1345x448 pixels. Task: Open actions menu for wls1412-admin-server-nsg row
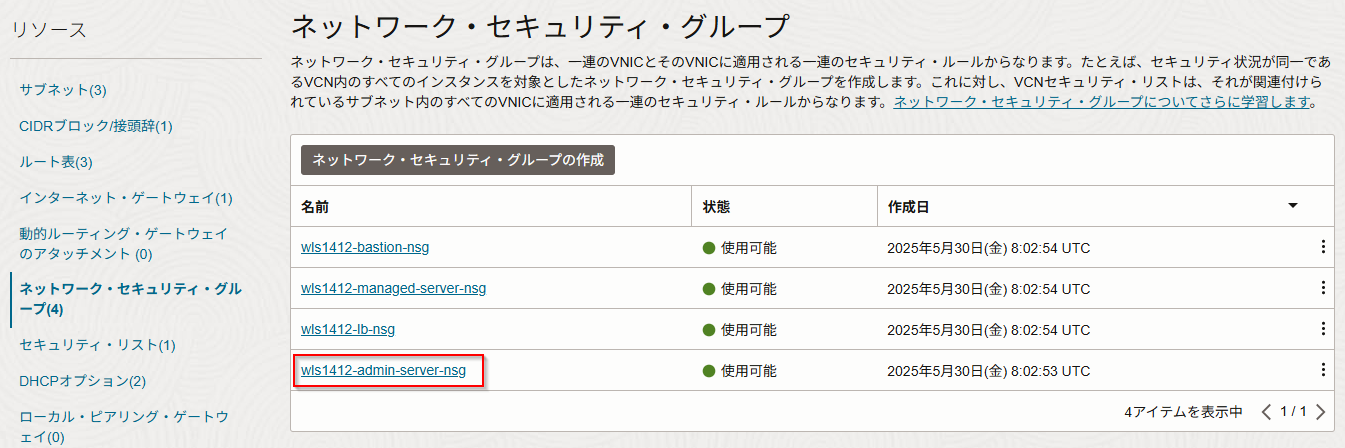[x=1323, y=370]
